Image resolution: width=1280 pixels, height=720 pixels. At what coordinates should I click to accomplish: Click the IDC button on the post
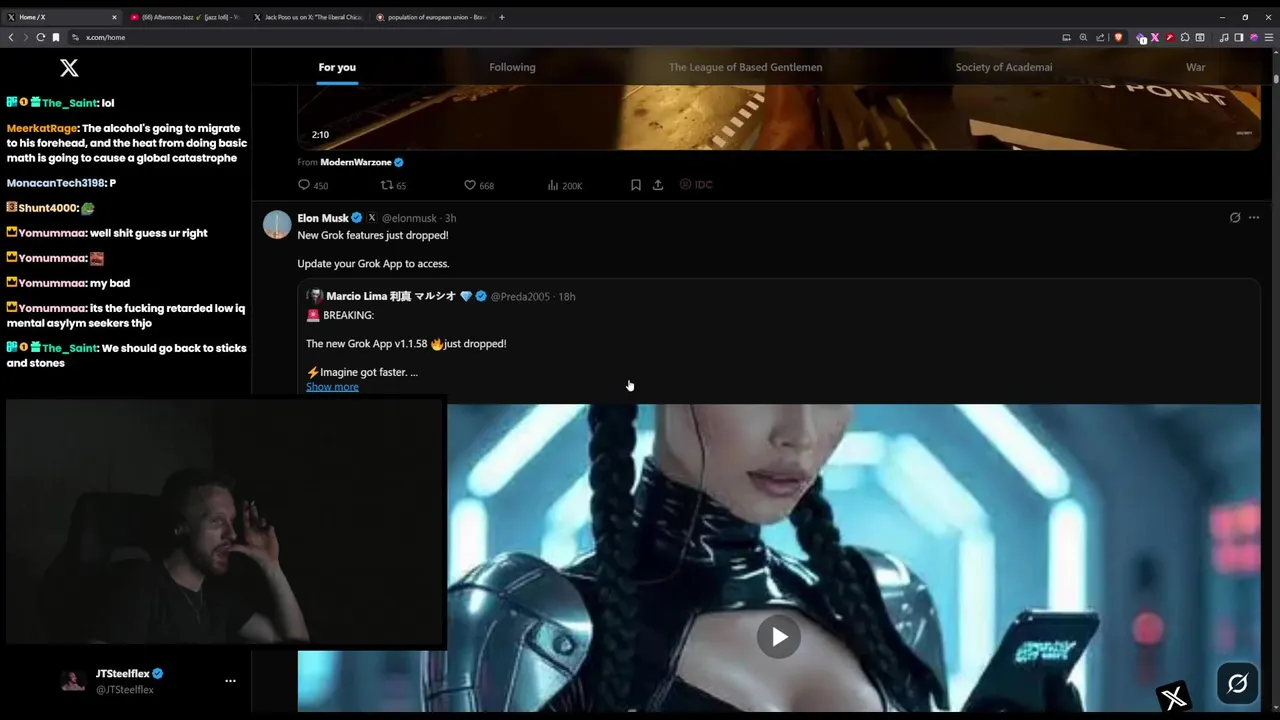(696, 184)
